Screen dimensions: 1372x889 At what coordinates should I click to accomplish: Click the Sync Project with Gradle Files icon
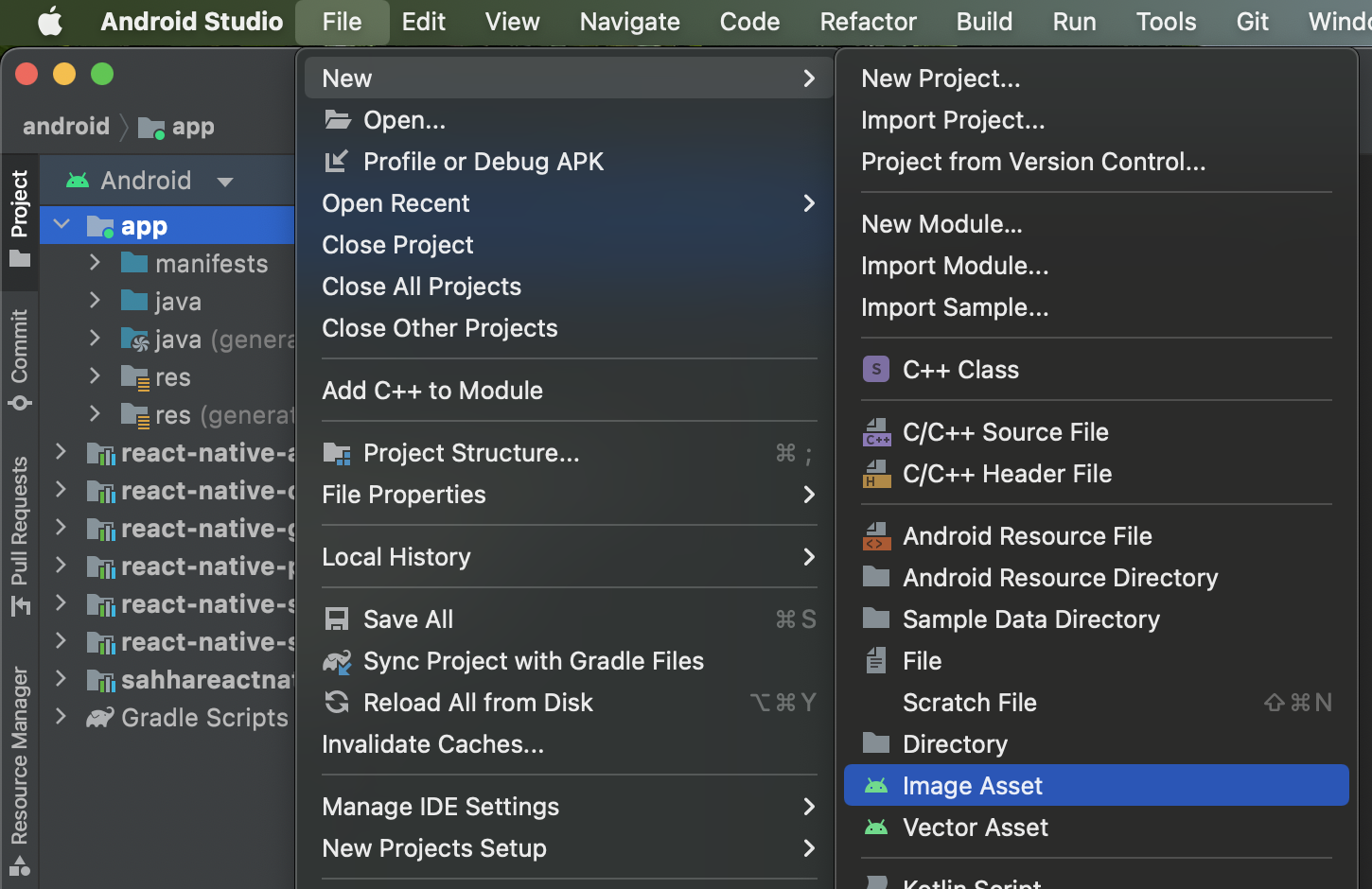point(337,661)
